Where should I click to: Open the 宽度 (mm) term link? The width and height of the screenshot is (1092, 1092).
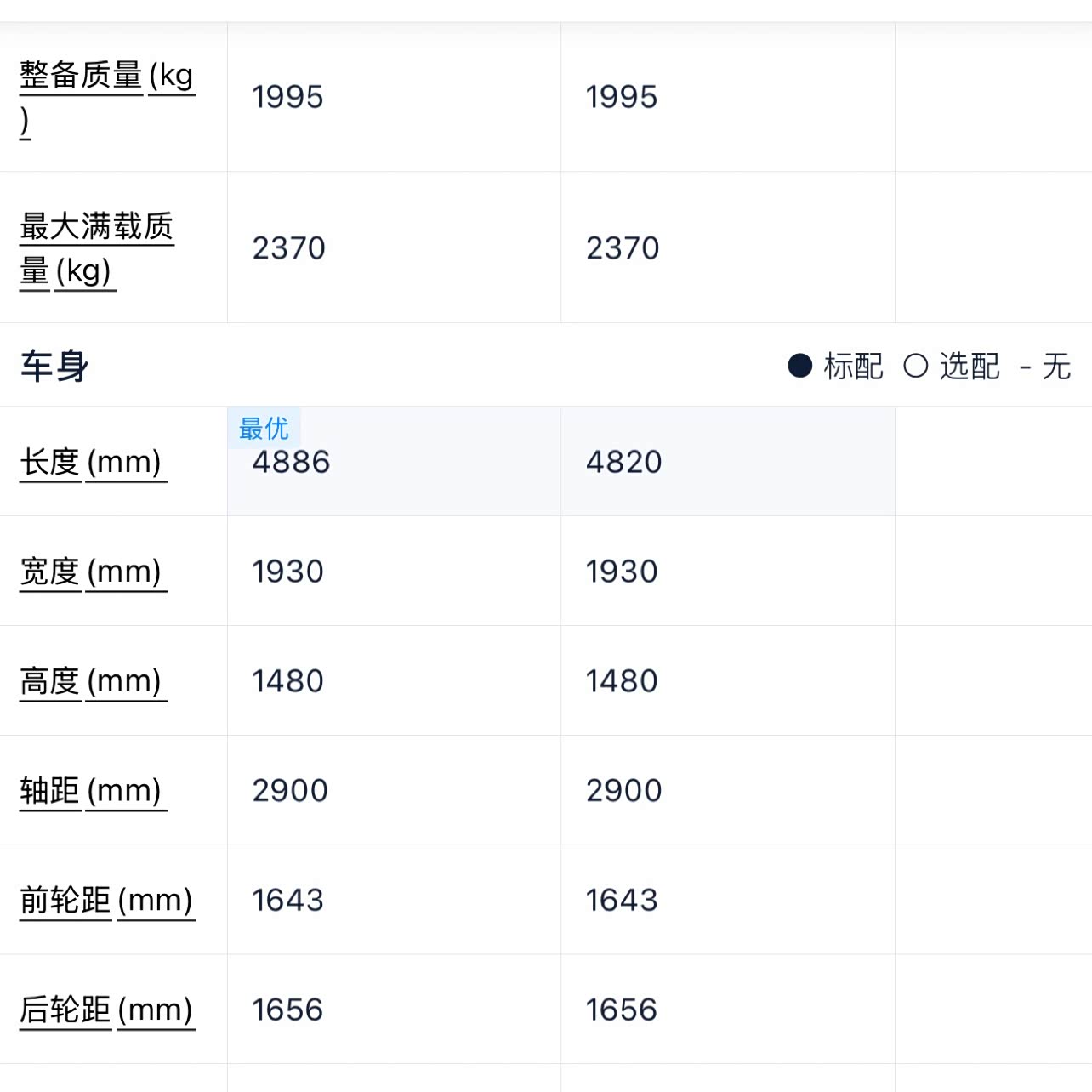pos(93,572)
